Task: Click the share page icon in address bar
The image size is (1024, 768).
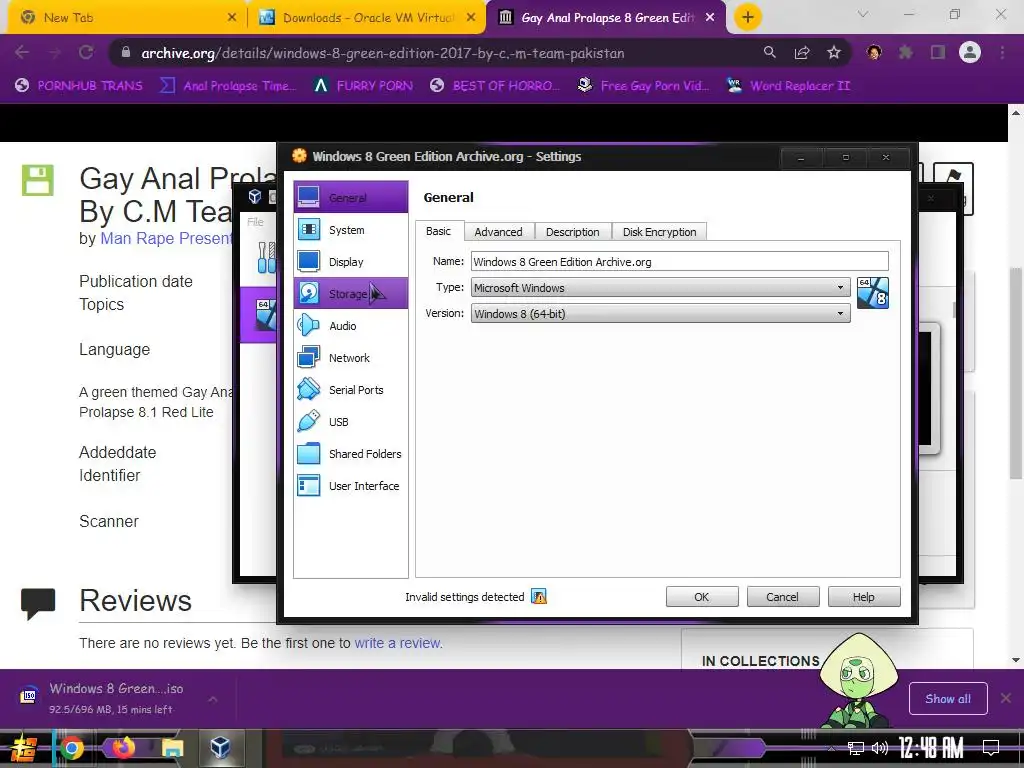Action: [802, 53]
